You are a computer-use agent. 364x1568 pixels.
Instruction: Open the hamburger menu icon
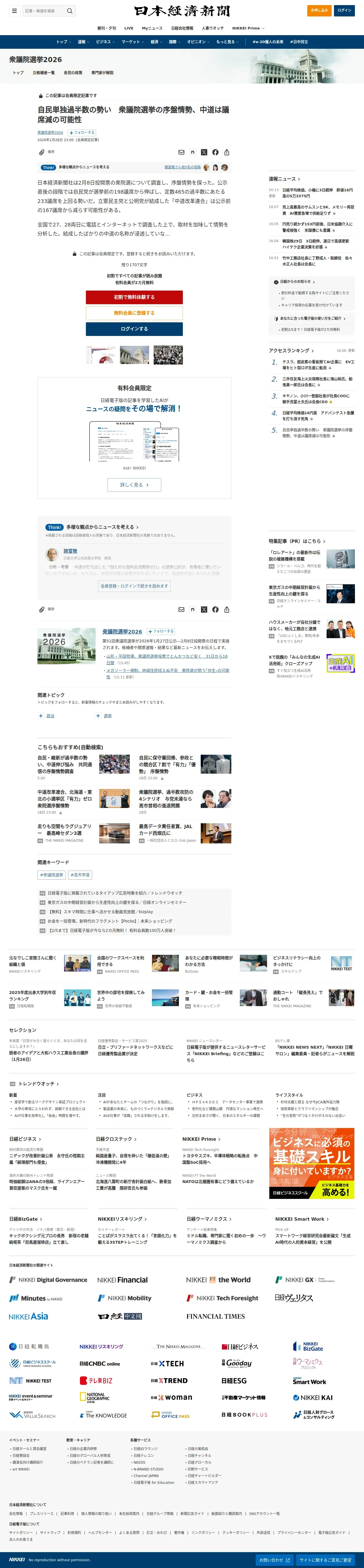pos(15,10)
